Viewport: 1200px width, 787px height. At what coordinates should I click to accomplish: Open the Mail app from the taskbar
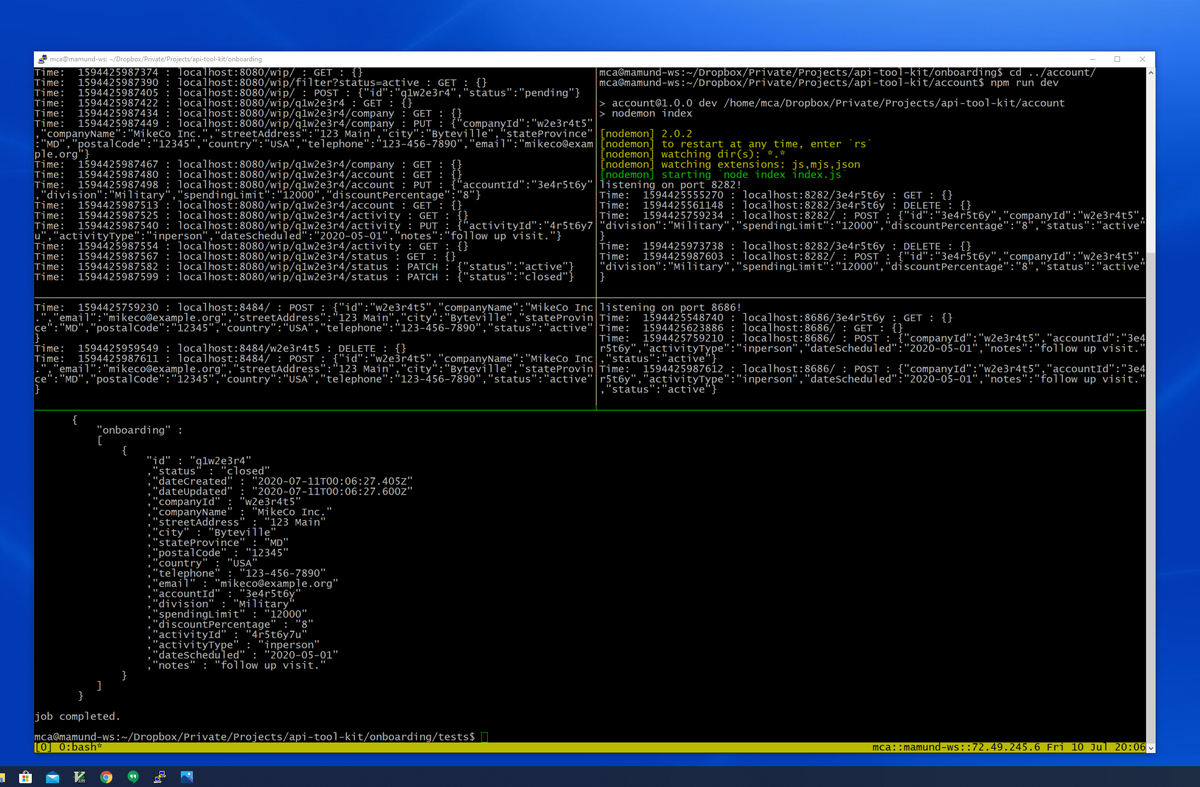[52, 777]
